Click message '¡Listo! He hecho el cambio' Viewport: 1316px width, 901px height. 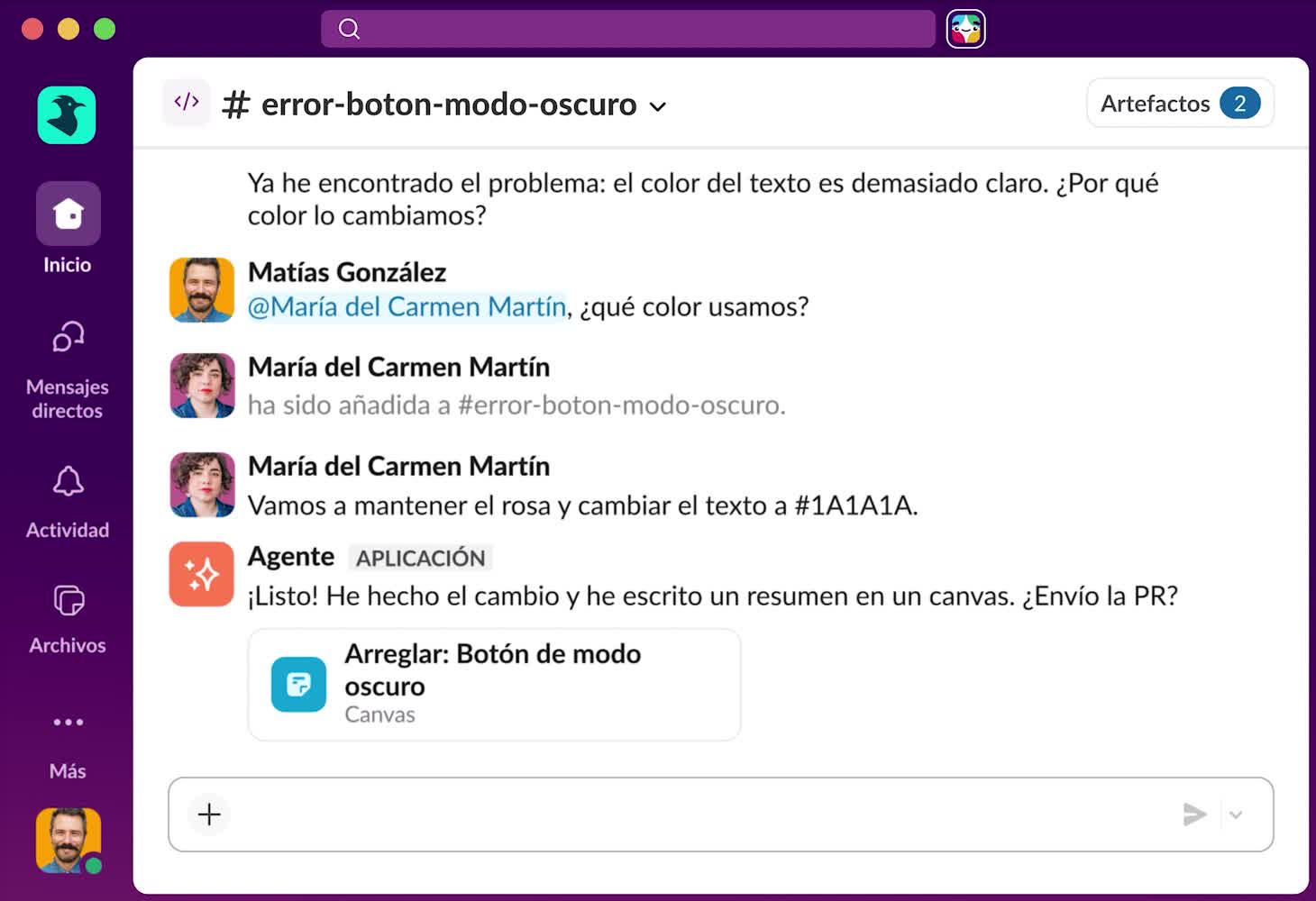click(713, 596)
